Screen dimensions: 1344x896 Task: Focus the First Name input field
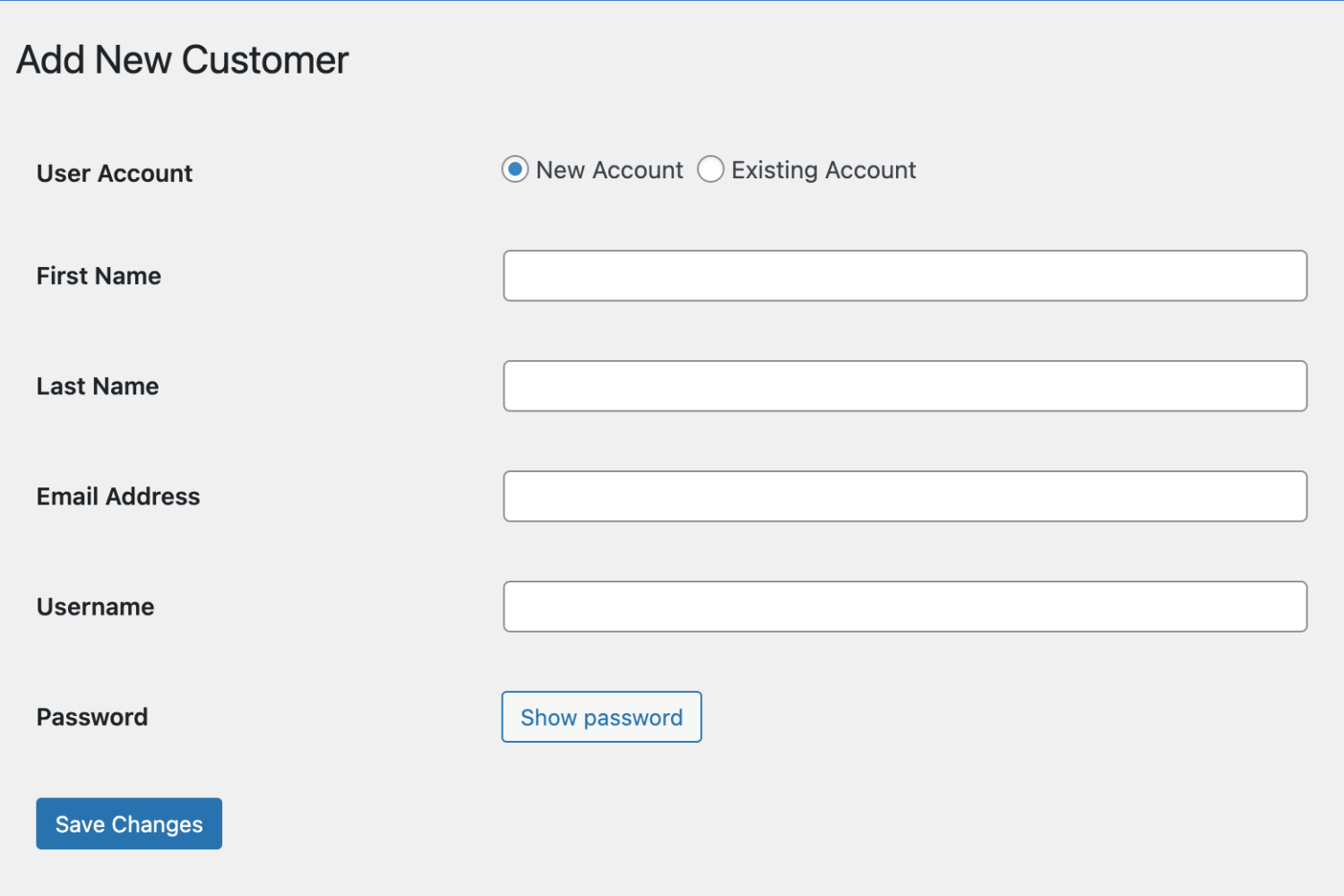[x=905, y=276]
